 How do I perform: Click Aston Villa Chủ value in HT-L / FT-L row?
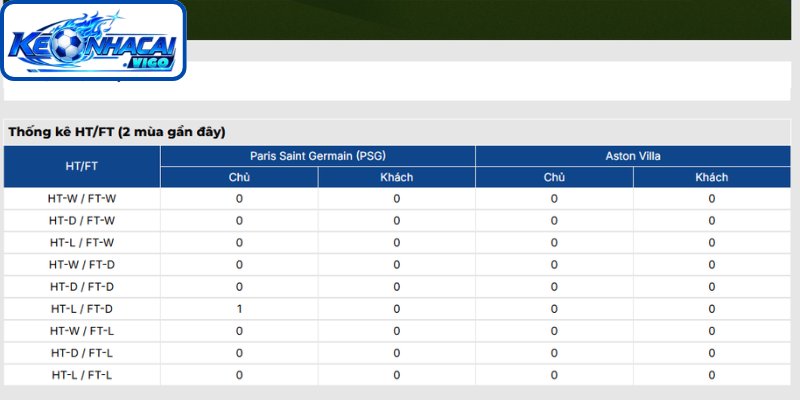pos(554,375)
